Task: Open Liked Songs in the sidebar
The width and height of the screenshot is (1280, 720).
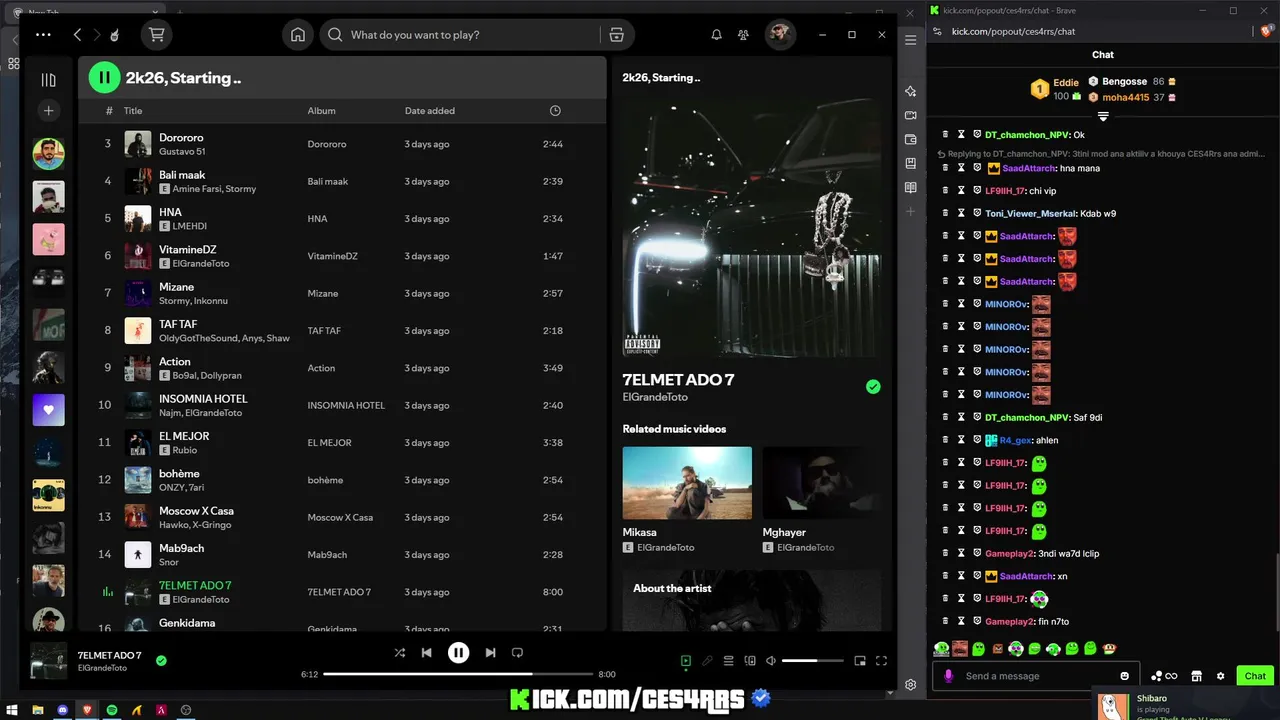Action: (48, 410)
